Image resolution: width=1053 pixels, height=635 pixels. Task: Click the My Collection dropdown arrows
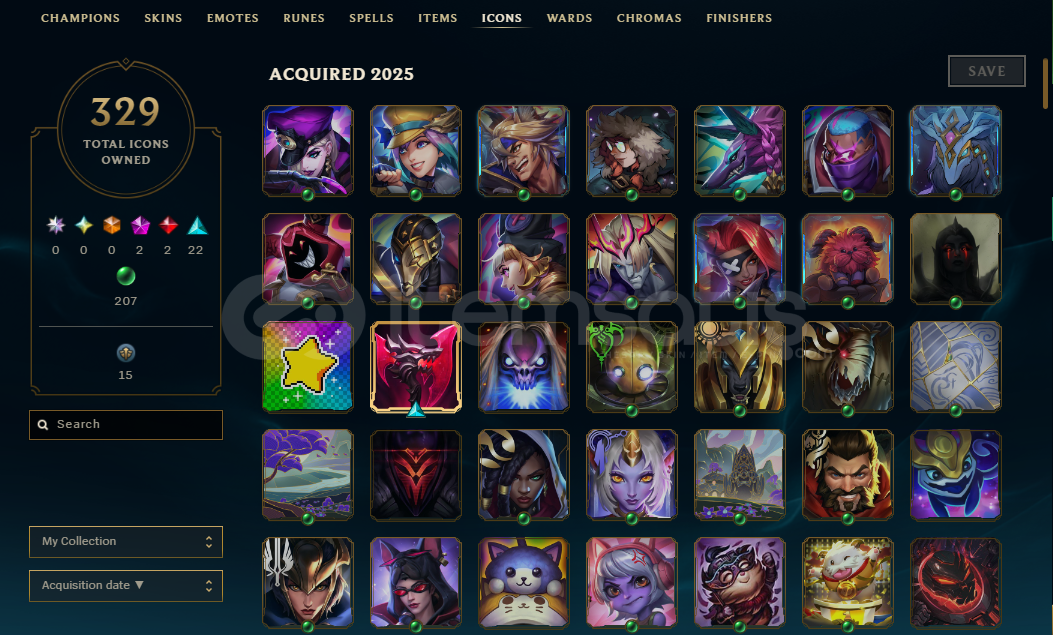(x=209, y=542)
